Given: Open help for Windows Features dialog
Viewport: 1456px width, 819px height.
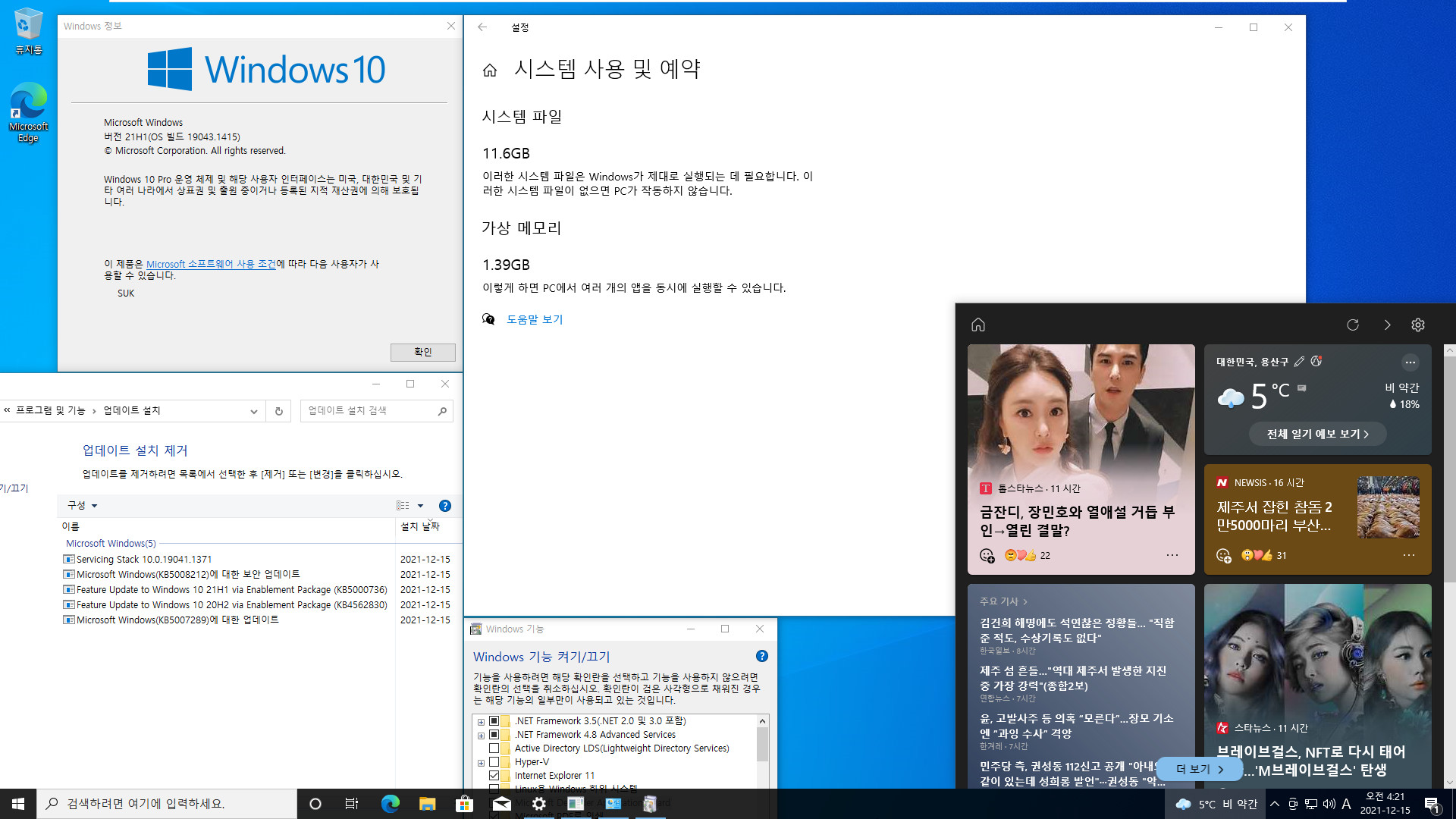Looking at the screenshot, I should click(x=762, y=656).
